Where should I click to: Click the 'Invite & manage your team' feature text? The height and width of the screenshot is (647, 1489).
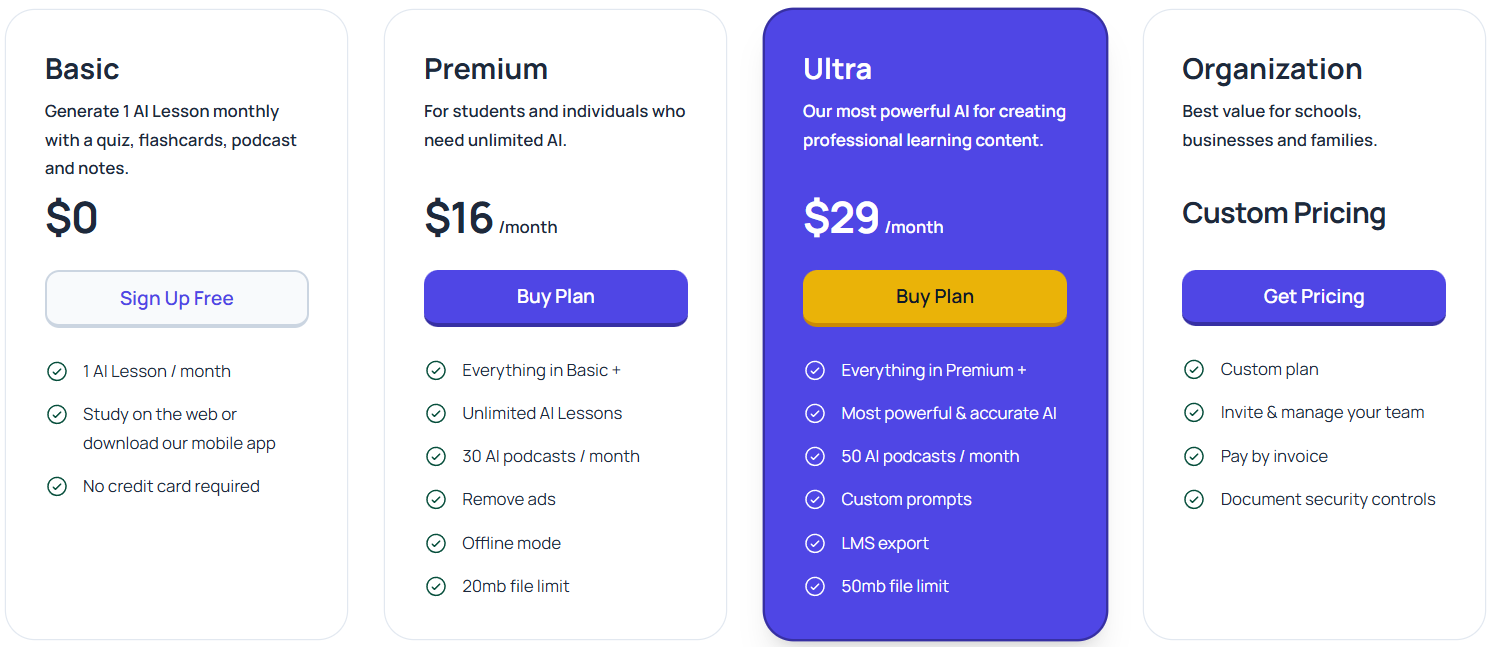pos(1322,412)
